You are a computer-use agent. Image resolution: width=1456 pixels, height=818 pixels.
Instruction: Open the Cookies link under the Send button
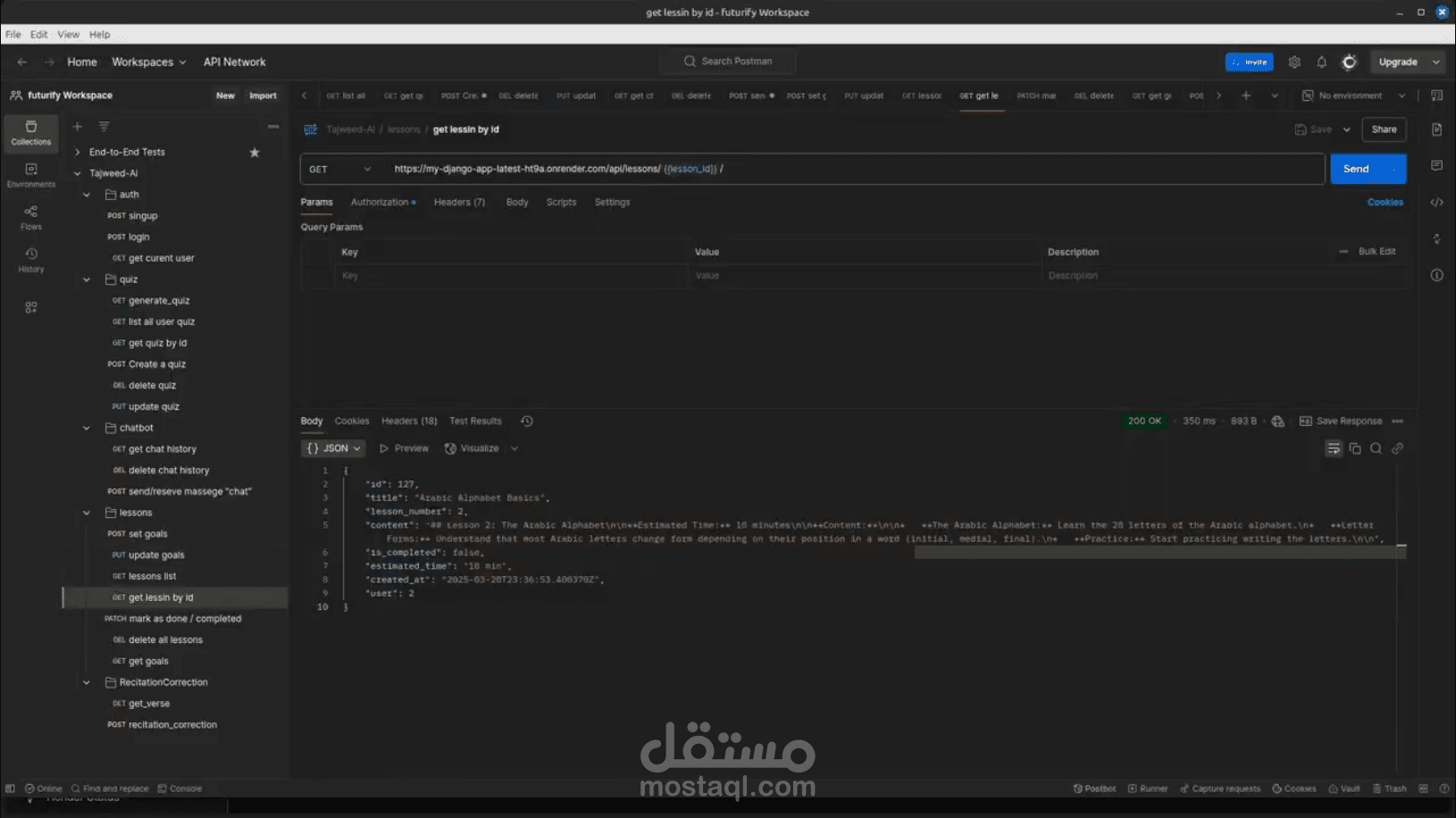(x=1385, y=202)
